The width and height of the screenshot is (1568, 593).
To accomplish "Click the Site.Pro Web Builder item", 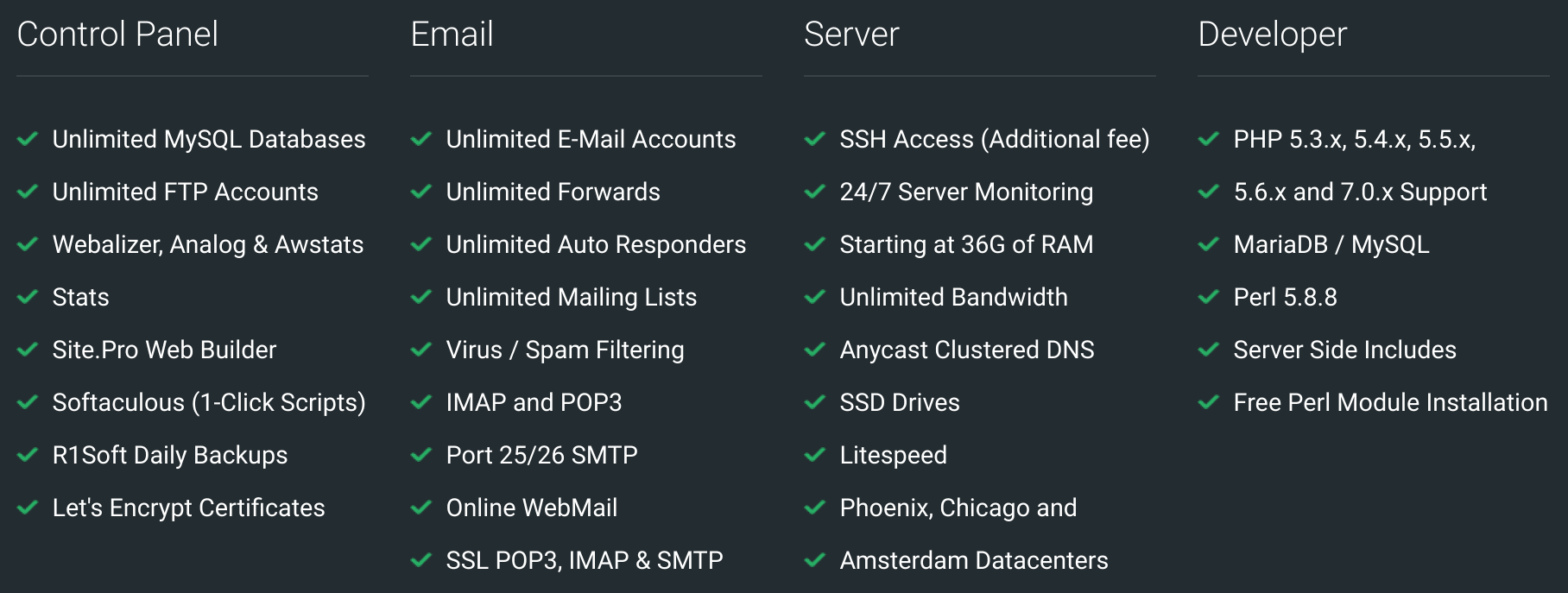I will tap(164, 350).
